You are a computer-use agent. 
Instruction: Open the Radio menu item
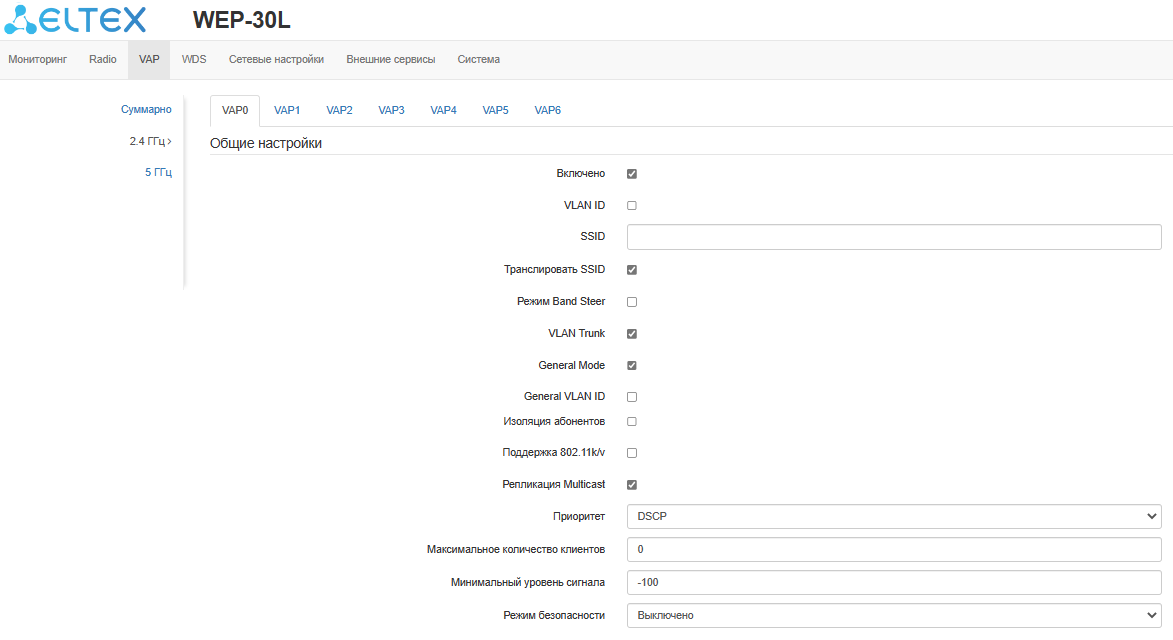coord(103,60)
